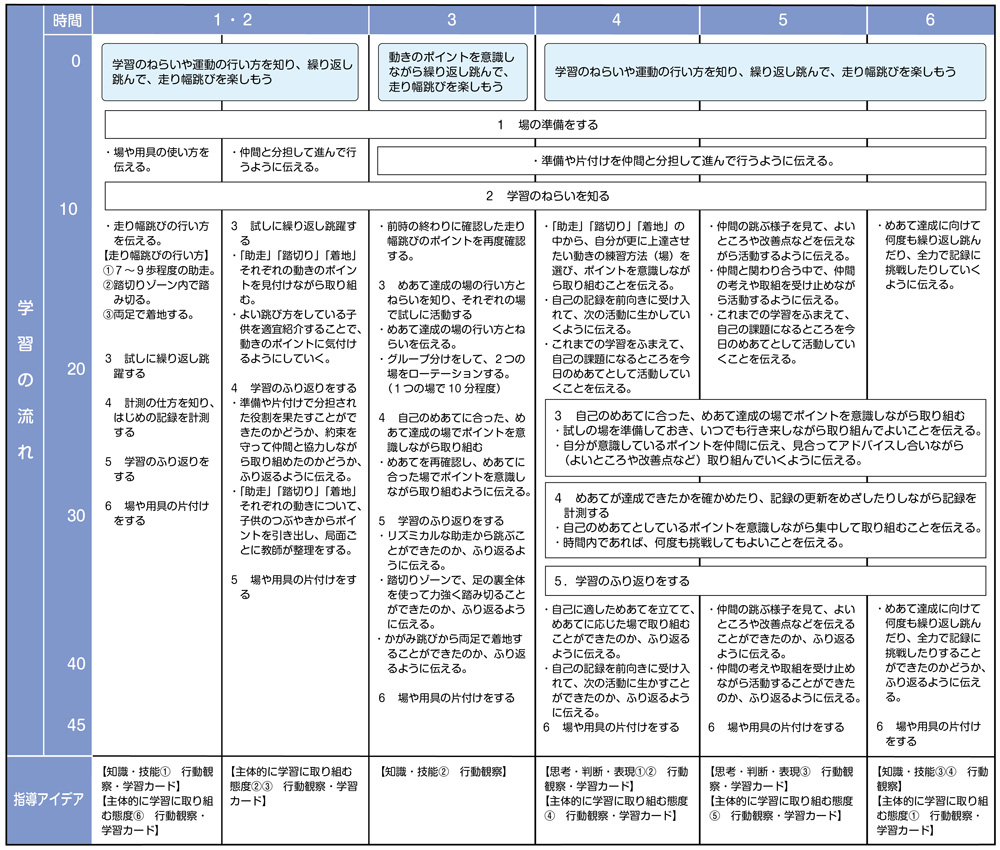Select column header '6'
The width and height of the screenshot is (1000, 850).
930,20
